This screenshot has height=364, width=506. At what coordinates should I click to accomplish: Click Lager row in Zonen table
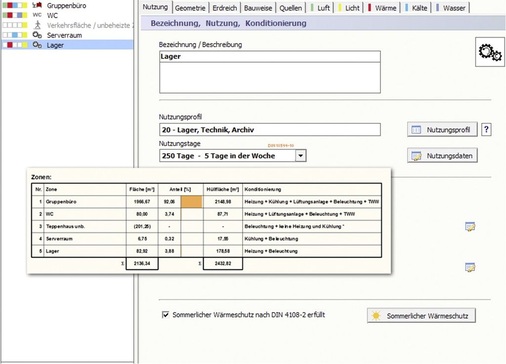point(206,251)
